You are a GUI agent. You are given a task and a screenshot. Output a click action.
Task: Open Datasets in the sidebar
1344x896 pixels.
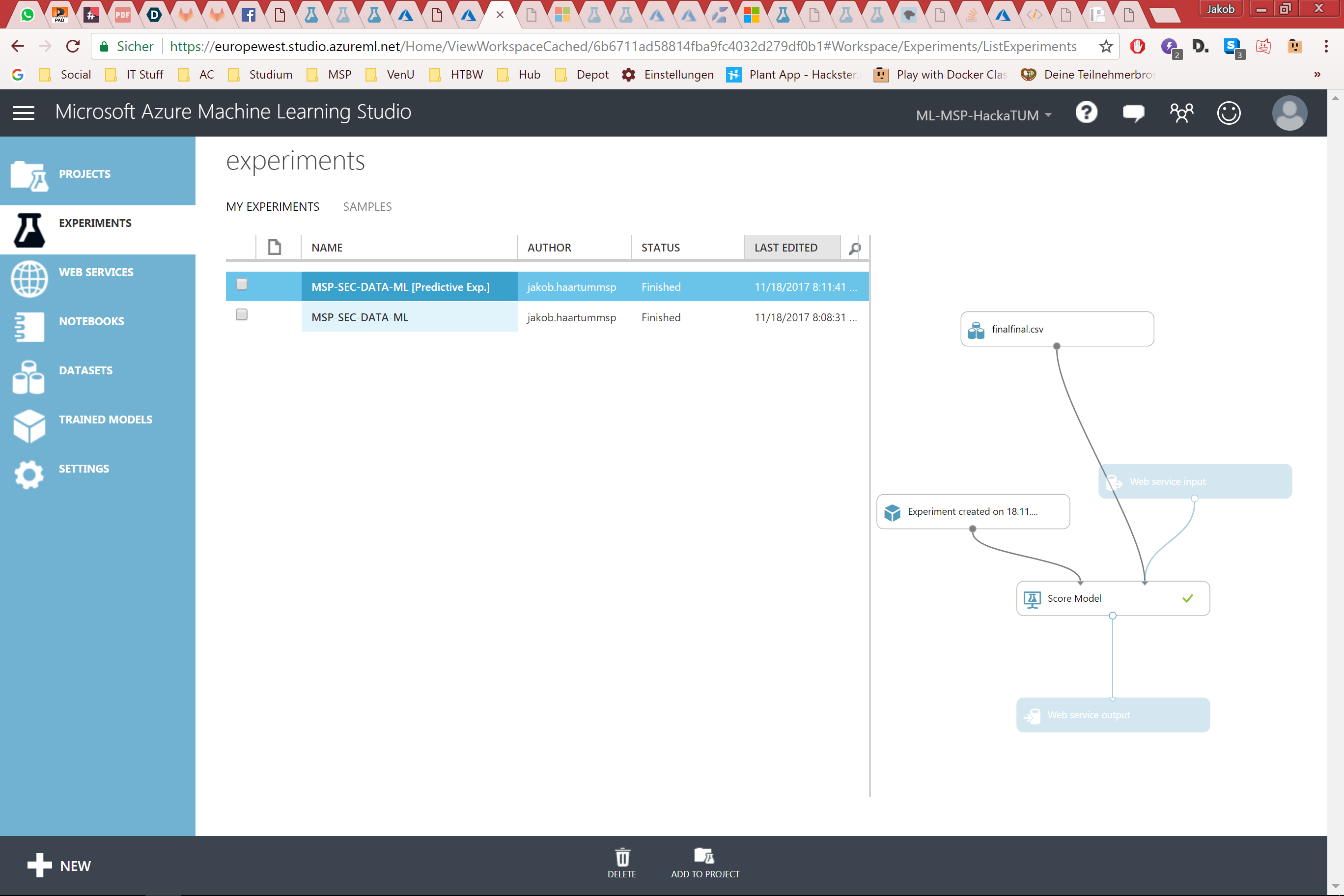pyautogui.click(x=85, y=370)
